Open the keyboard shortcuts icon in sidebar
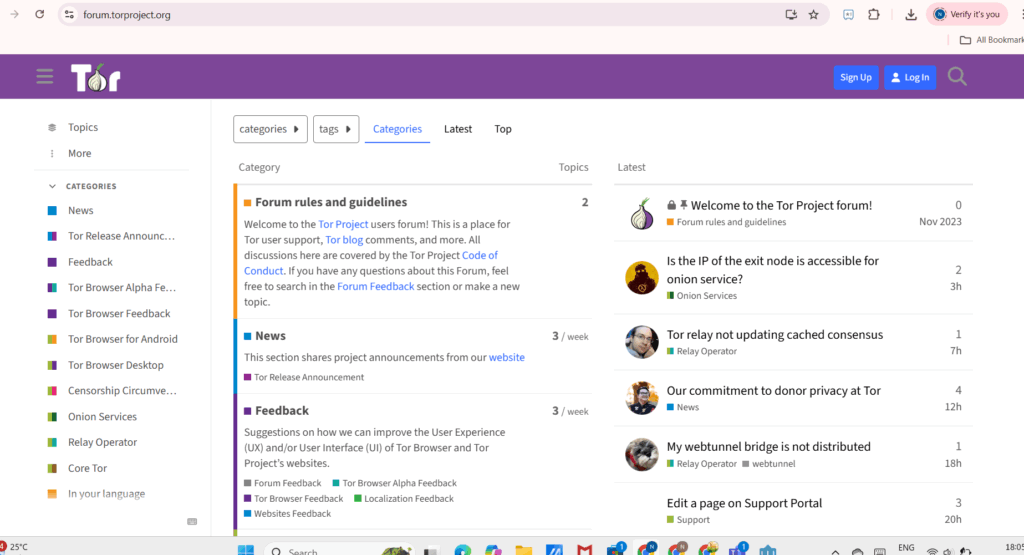 [x=192, y=522]
